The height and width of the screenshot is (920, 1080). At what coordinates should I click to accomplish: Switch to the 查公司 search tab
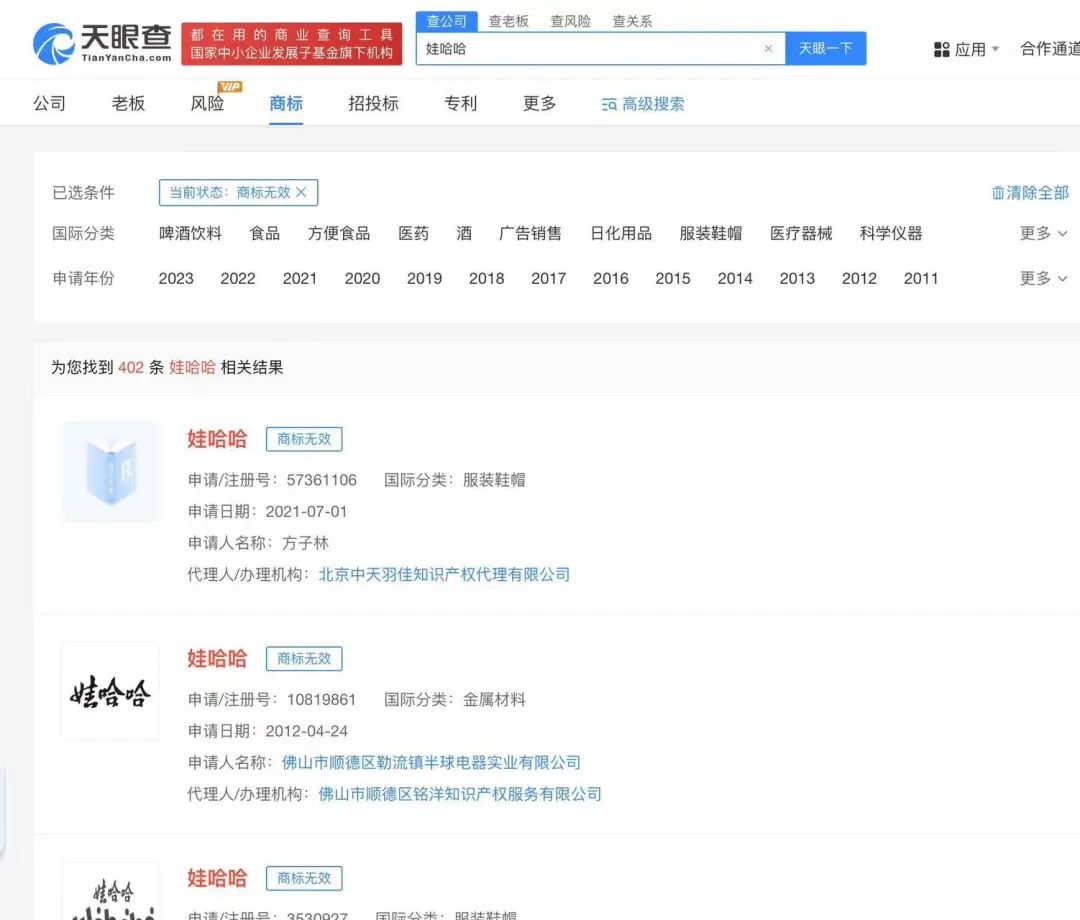446,21
